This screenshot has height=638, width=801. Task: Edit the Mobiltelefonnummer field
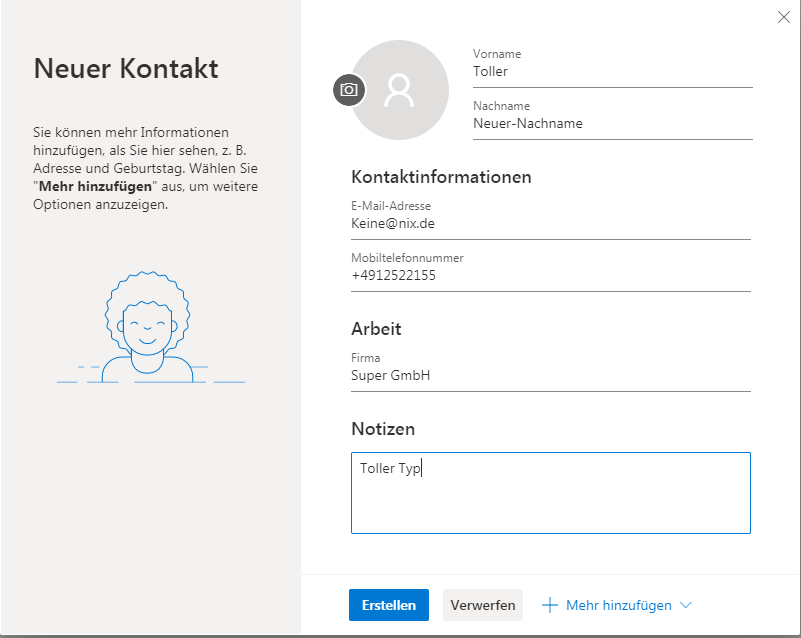pos(550,276)
